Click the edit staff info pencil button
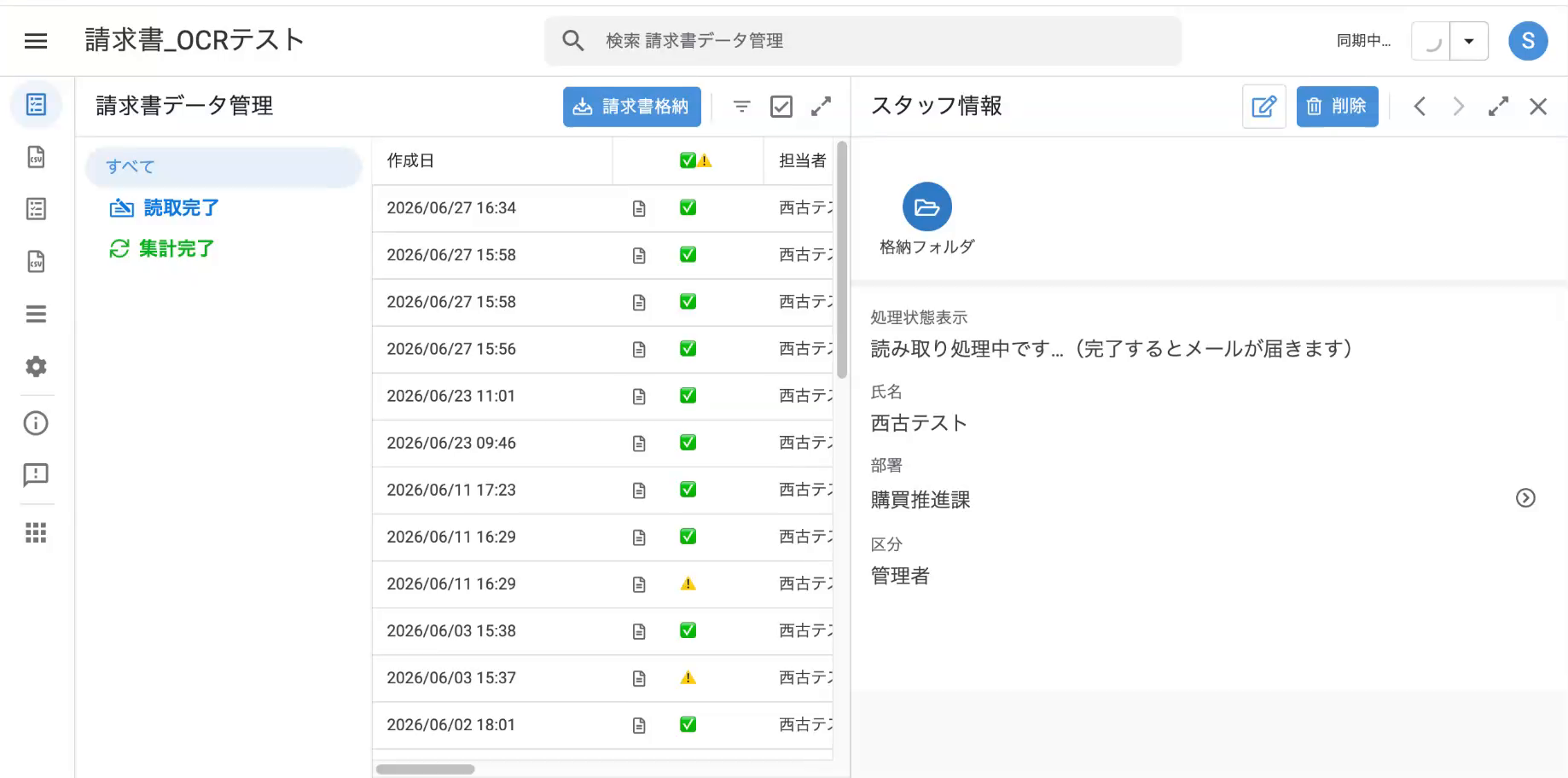 coord(1263,107)
